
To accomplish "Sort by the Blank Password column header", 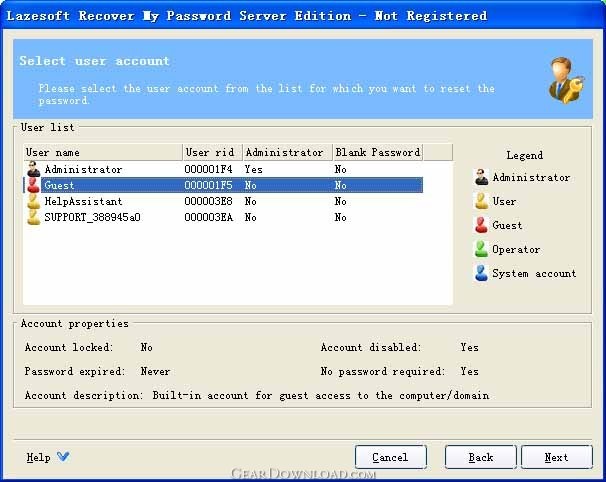I will point(378,152).
